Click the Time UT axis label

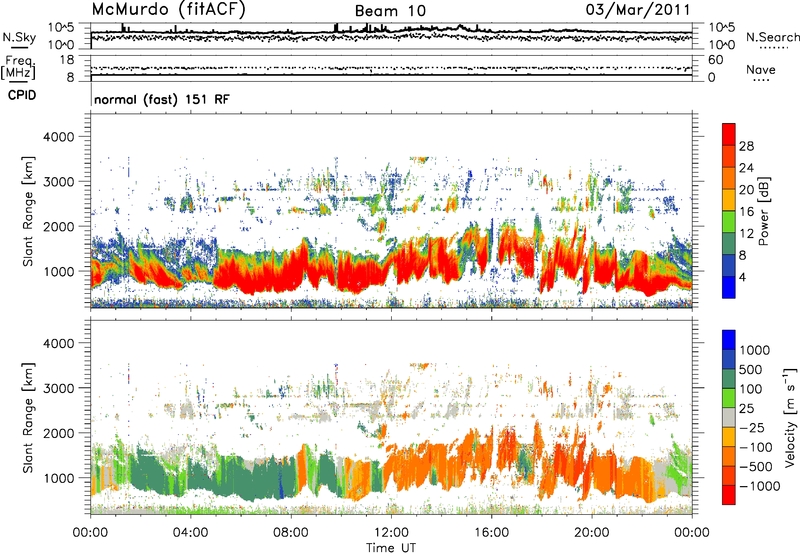tap(391, 548)
